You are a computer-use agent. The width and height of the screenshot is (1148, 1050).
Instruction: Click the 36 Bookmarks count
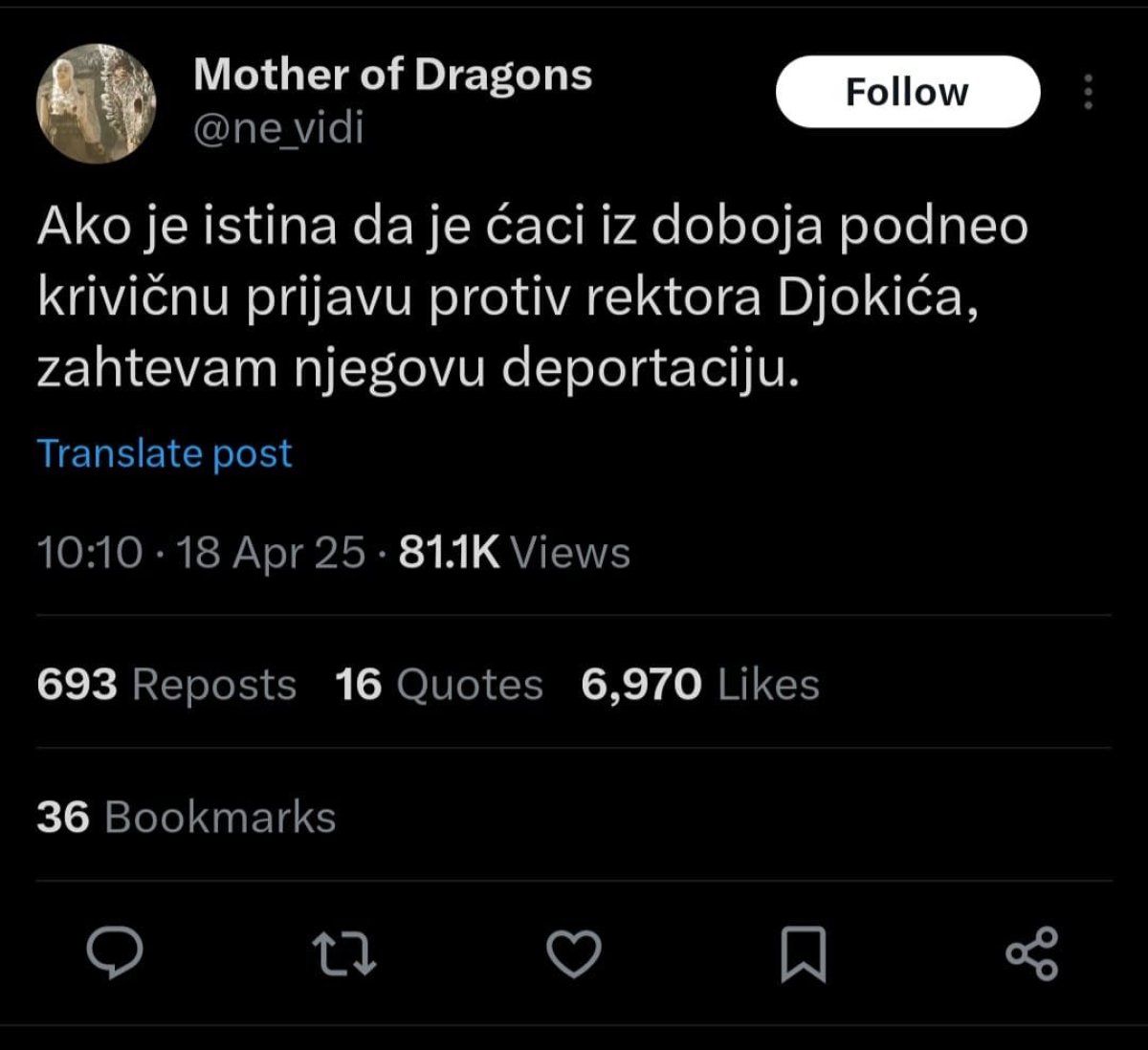pos(187,818)
